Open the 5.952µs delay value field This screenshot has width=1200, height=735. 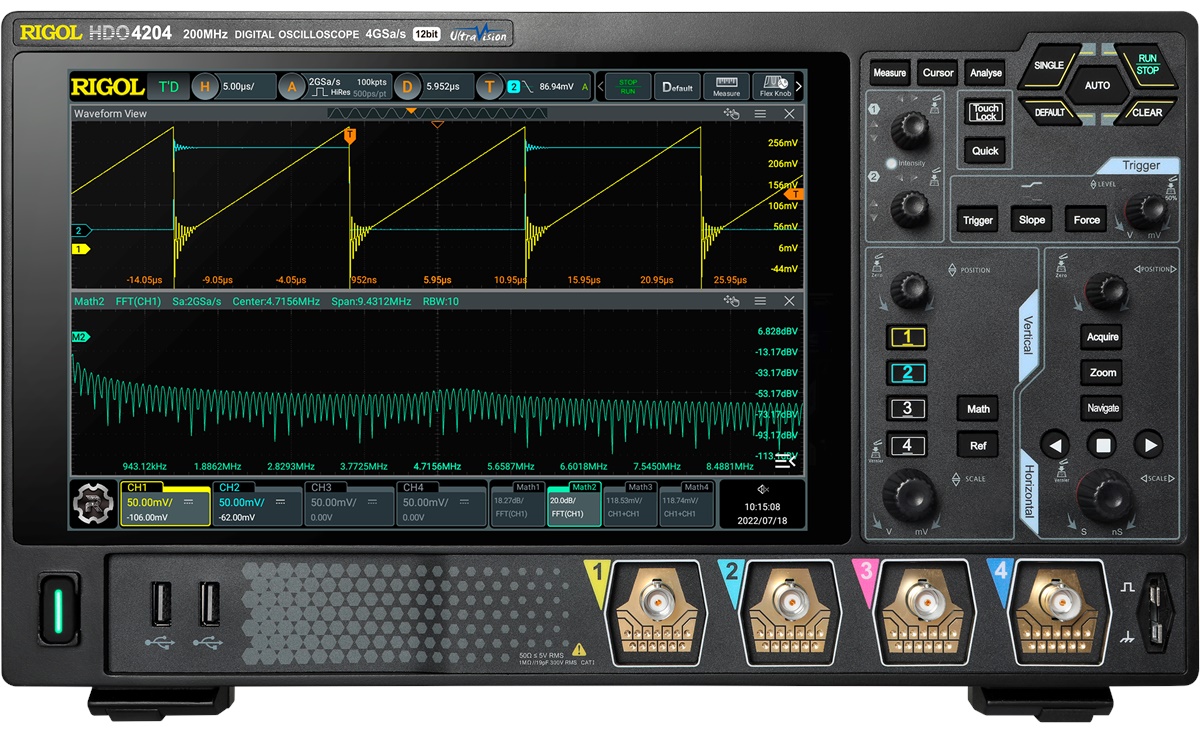click(x=442, y=87)
